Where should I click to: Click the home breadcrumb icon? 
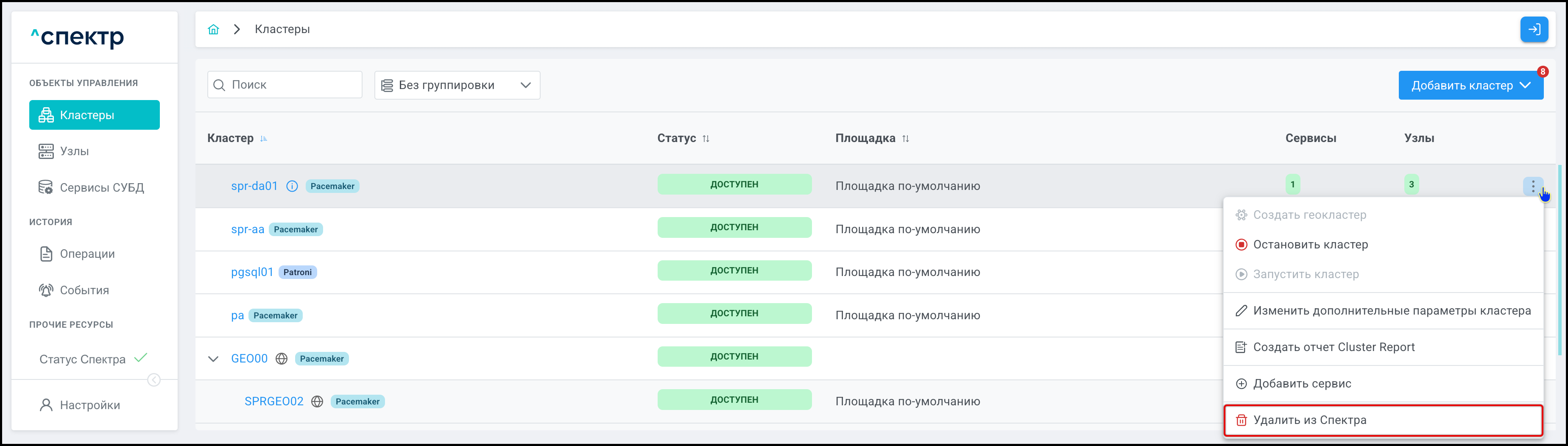point(213,29)
